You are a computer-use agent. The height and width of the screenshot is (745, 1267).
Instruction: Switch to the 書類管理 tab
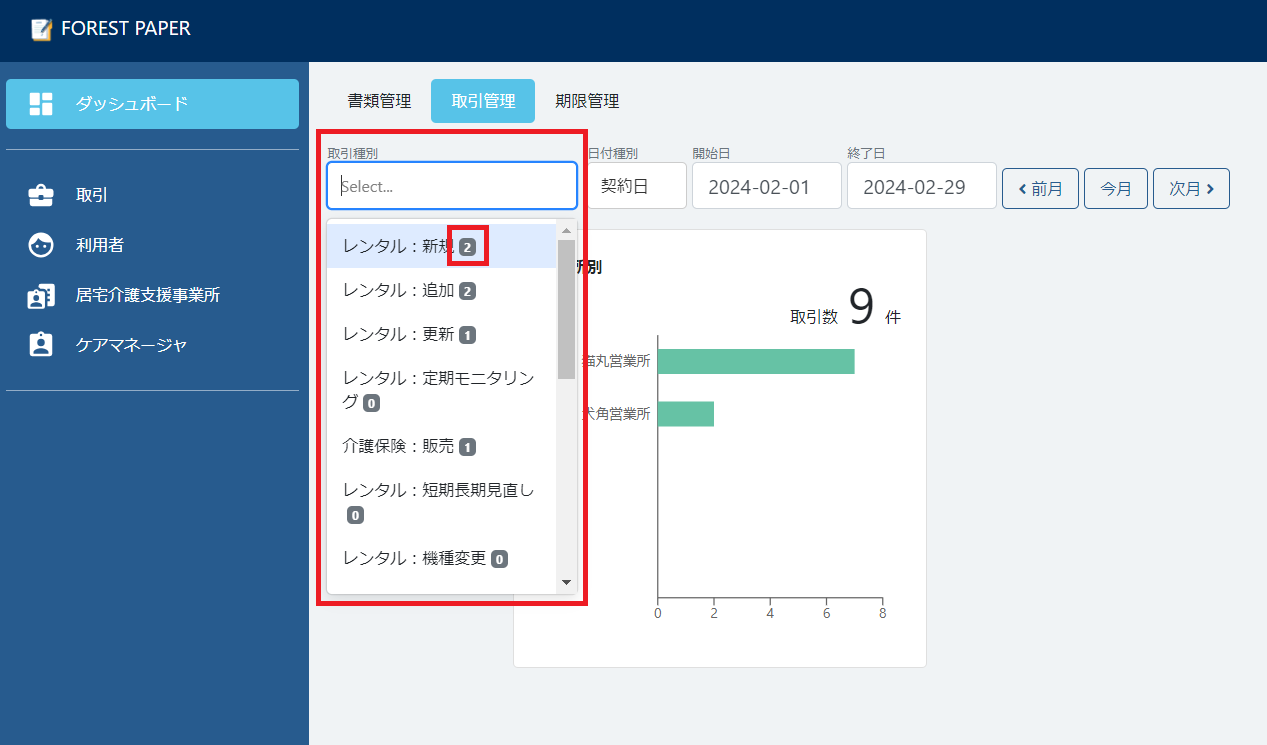(378, 100)
